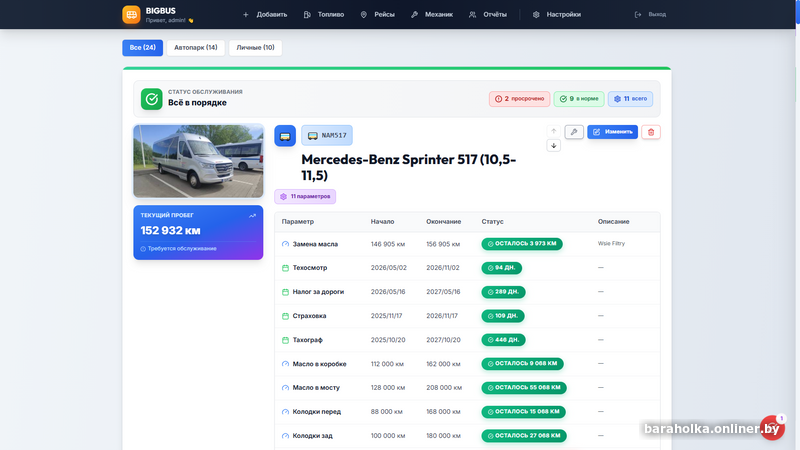This screenshot has height=450, width=800.
Task: Click the wrench maintenance button
Action: tap(574, 132)
